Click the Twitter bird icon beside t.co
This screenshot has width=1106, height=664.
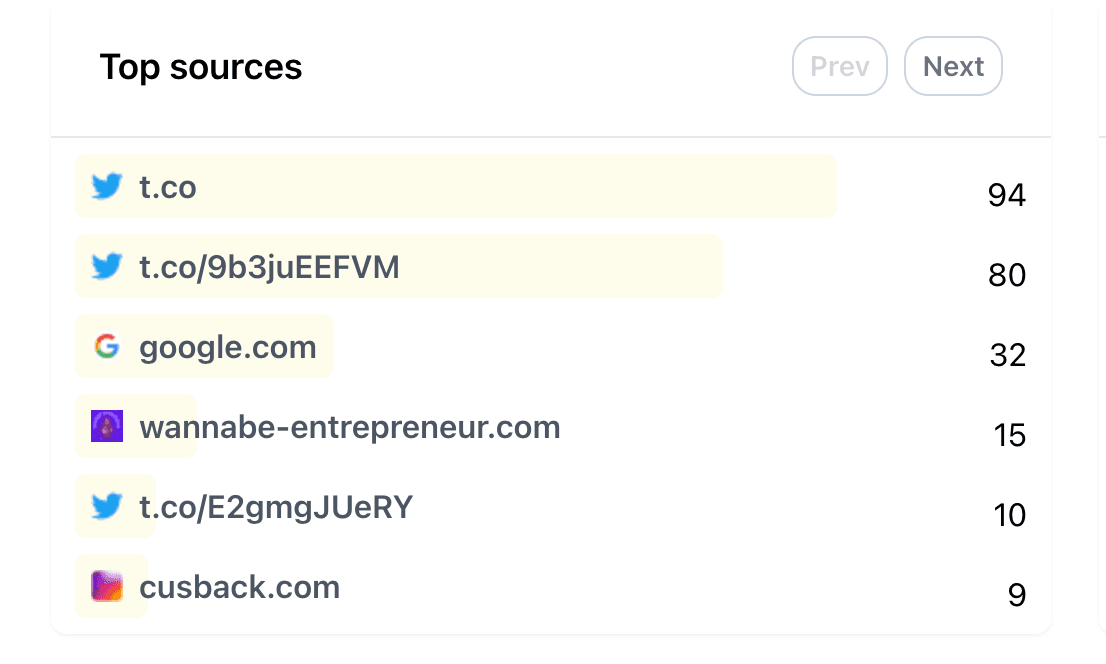pos(106,187)
